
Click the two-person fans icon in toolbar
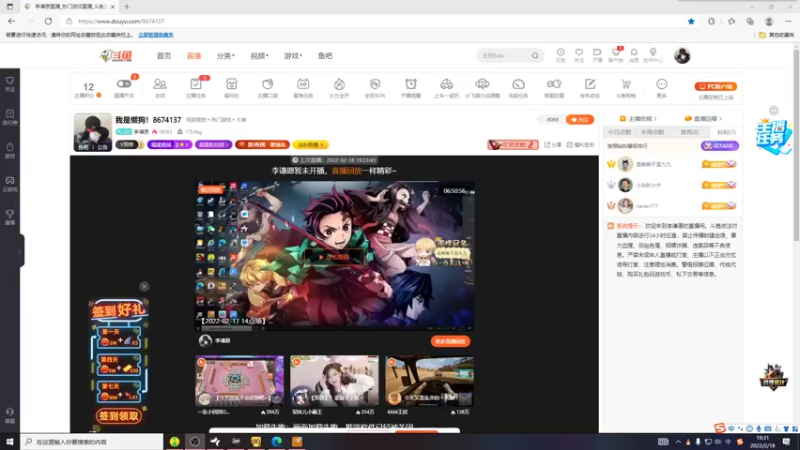coord(160,84)
